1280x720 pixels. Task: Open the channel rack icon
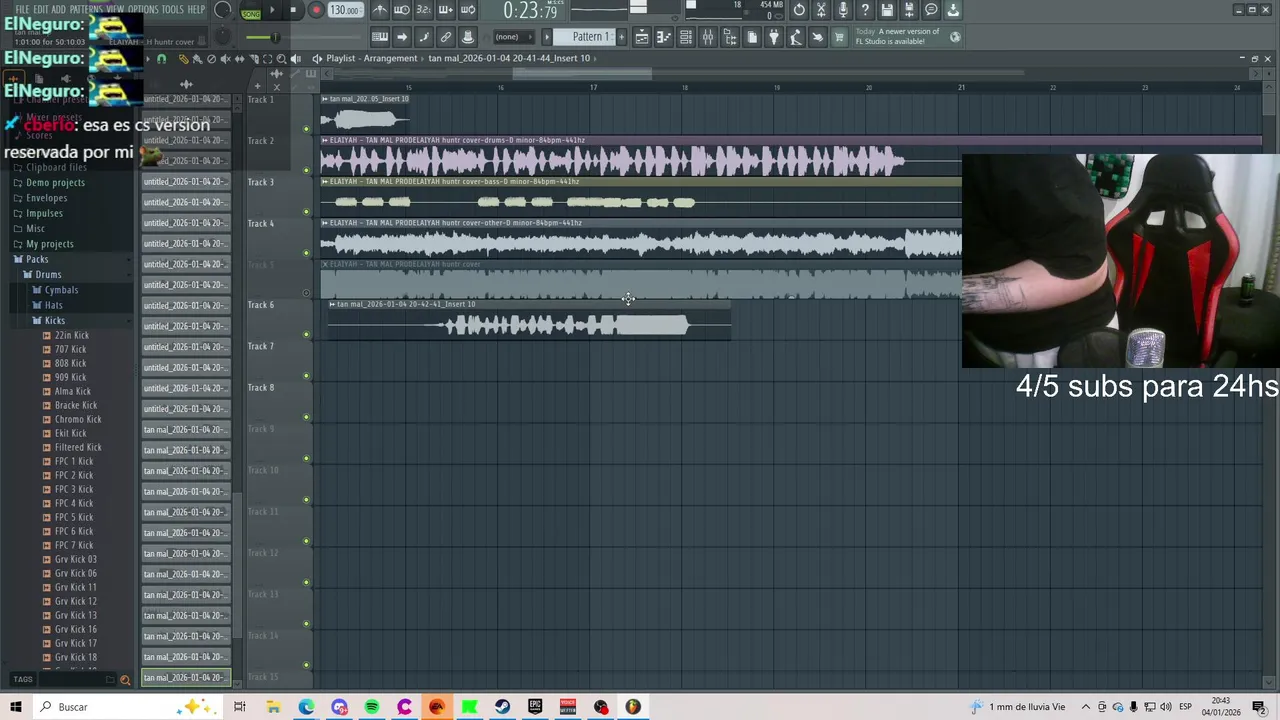click(x=686, y=37)
